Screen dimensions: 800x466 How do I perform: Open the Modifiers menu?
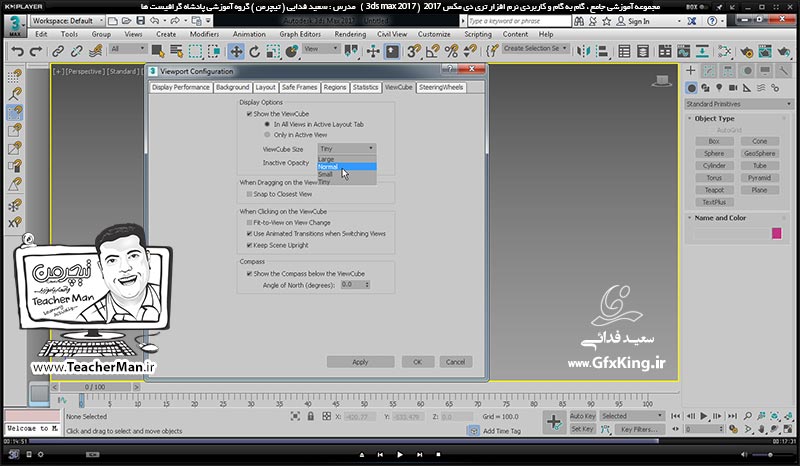(x=204, y=34)
